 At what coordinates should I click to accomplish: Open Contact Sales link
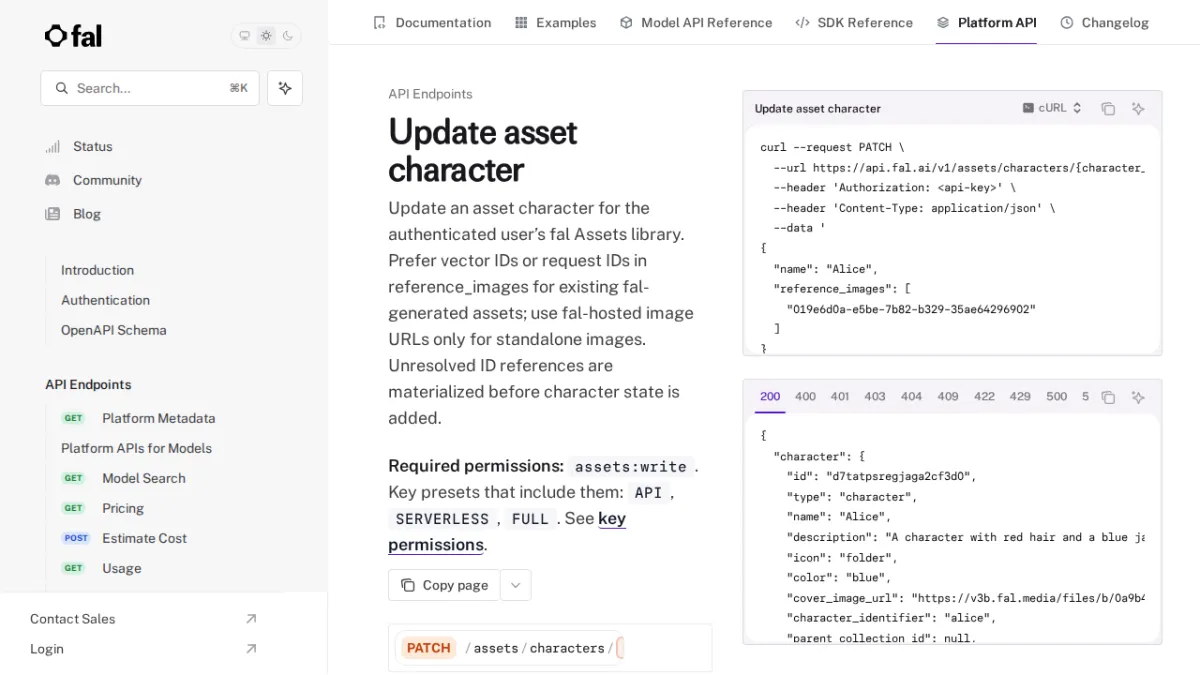144,619
